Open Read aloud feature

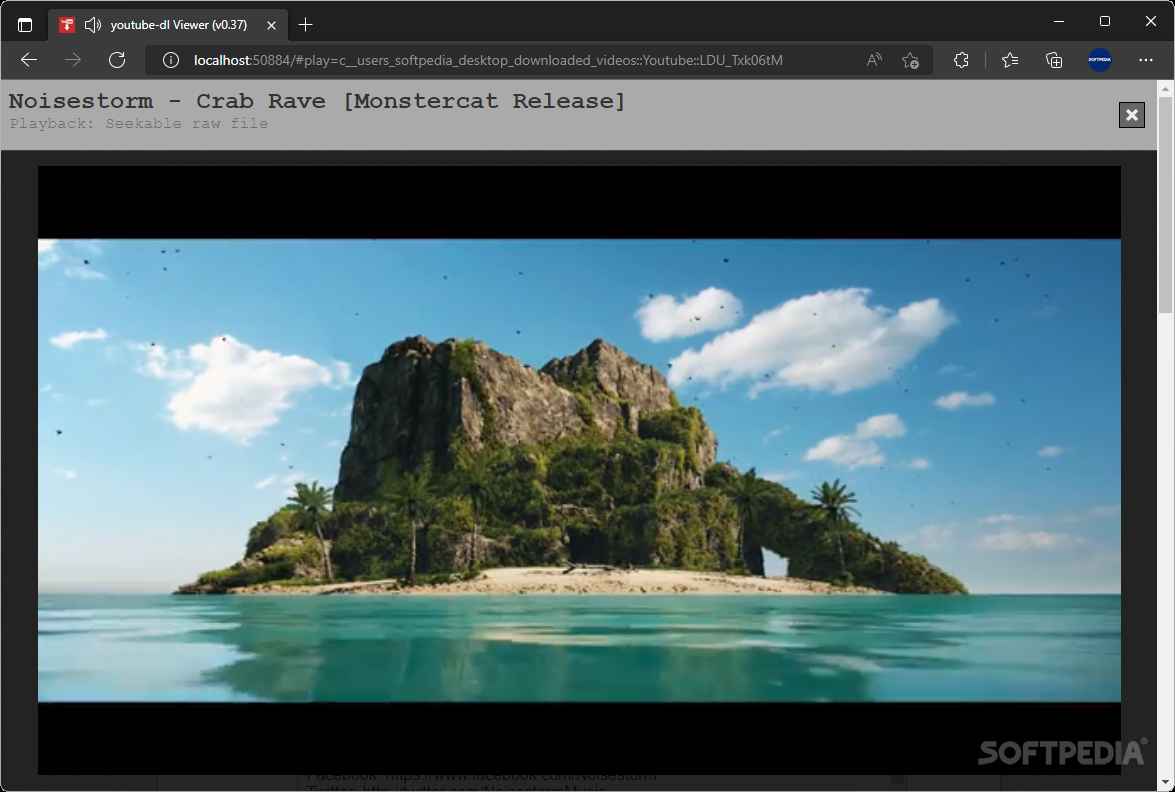(874, 60)
